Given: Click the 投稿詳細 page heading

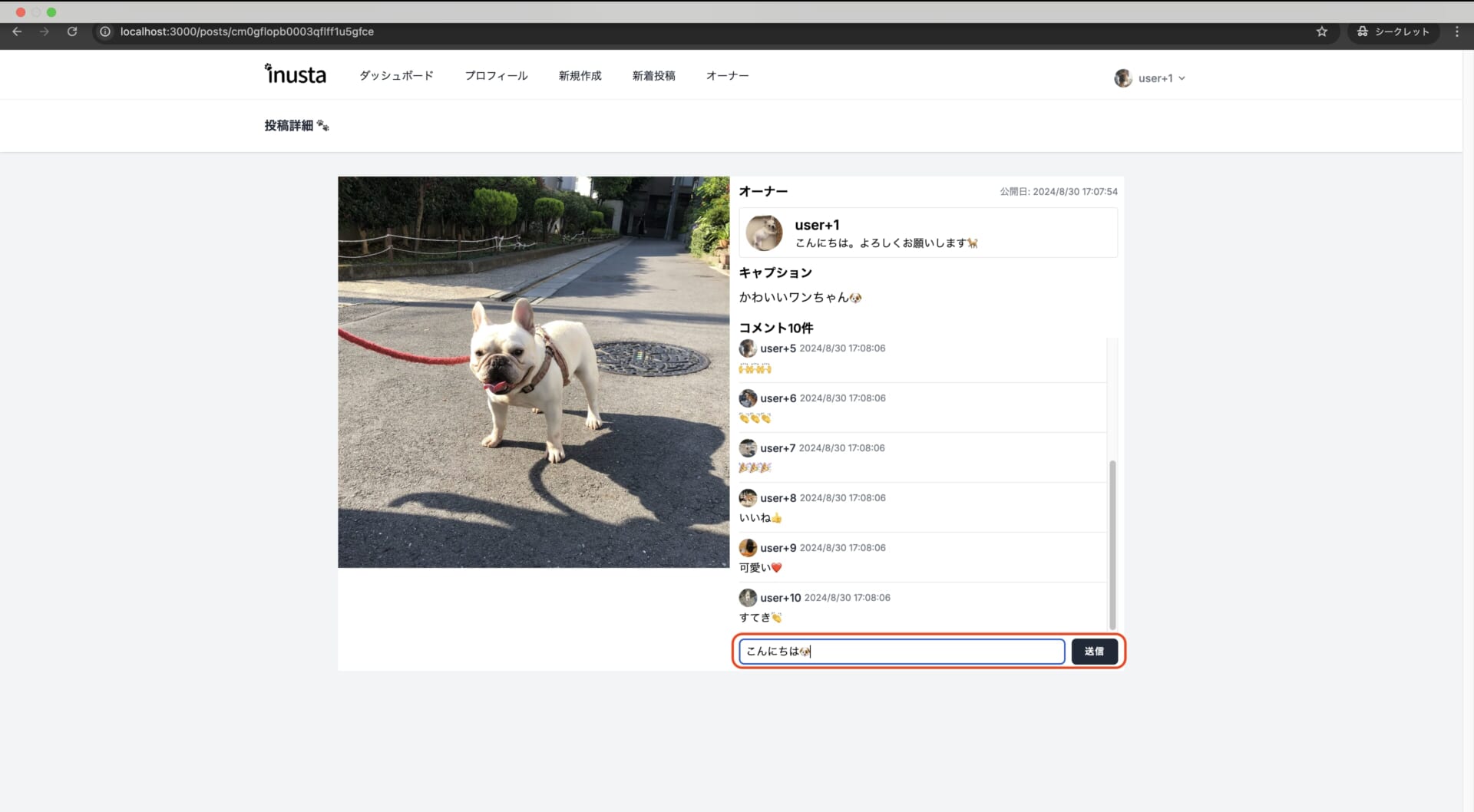Looking at the screenshot, I should click(x=296, y=125).
